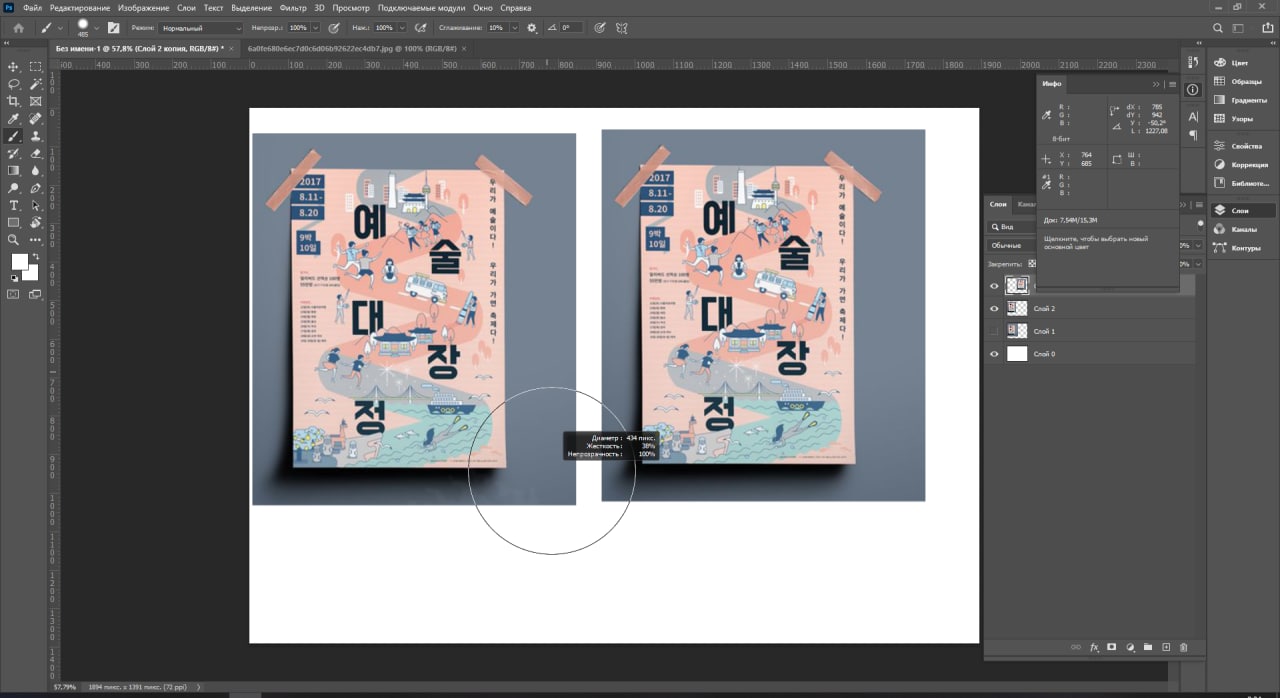The image size is (1280, 698).
Task: Open layer blend mode Обычные dropdown
Action: point(1011,245)
